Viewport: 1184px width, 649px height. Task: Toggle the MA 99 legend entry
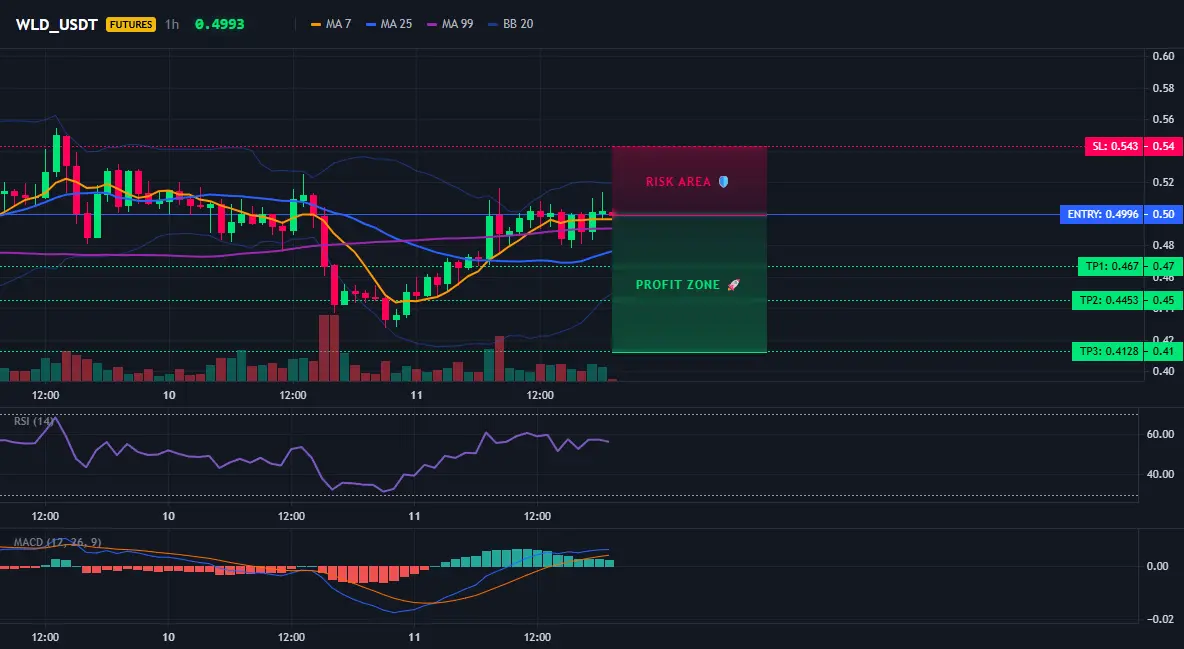pyautogui.click(x=450, y=24)
